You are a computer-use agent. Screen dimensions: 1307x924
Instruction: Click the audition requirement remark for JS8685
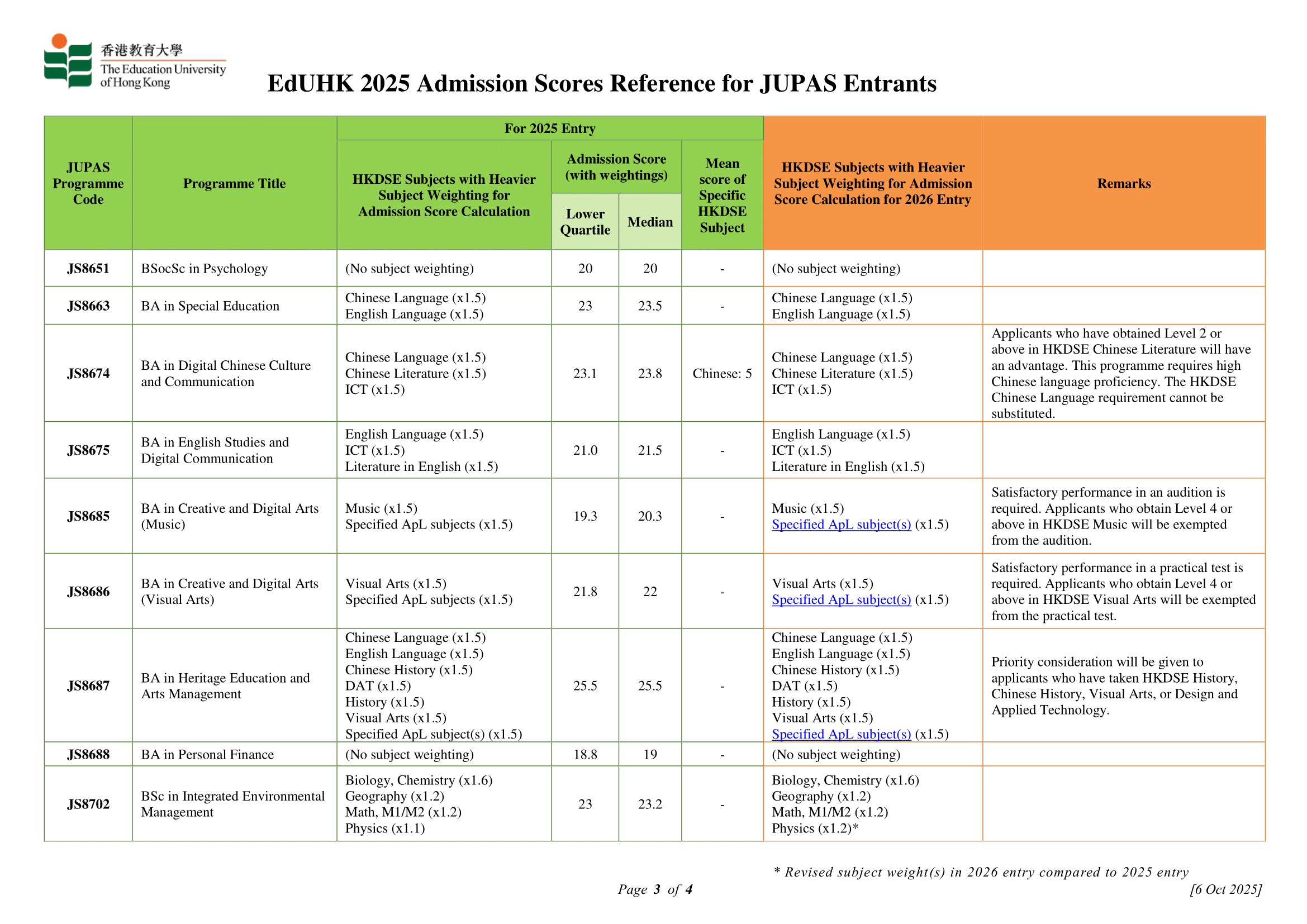(x=1112, y=516)
